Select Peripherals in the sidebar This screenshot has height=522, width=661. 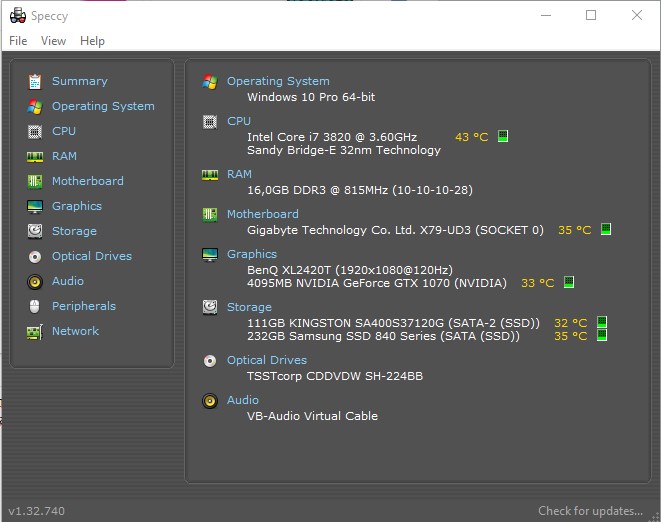pos(84,306)
